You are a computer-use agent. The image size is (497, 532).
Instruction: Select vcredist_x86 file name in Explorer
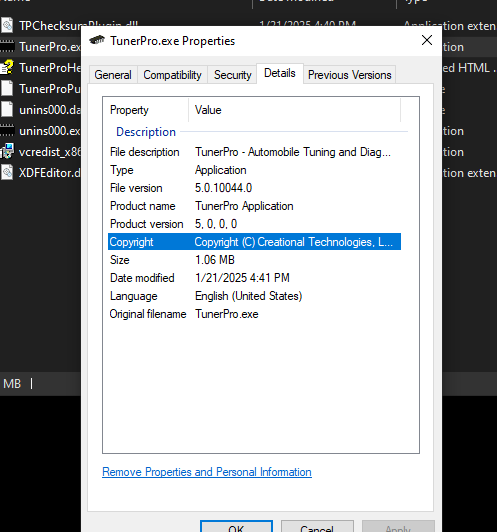coord(50,152)
